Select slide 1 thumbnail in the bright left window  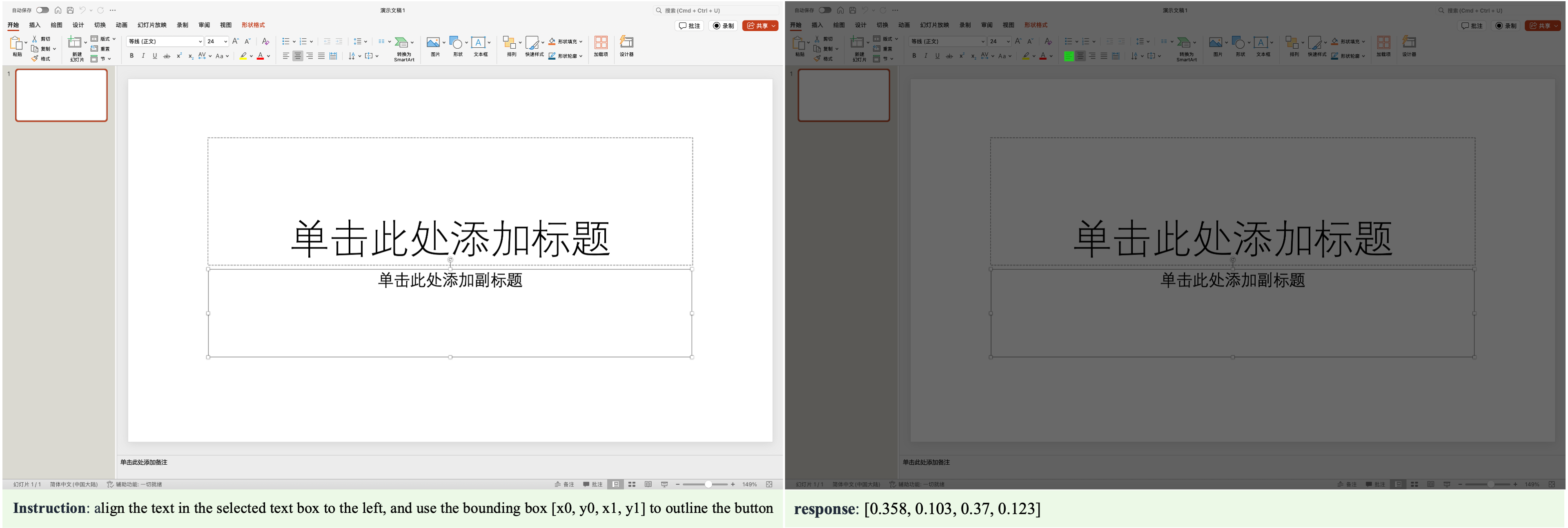tap(62, 95)
